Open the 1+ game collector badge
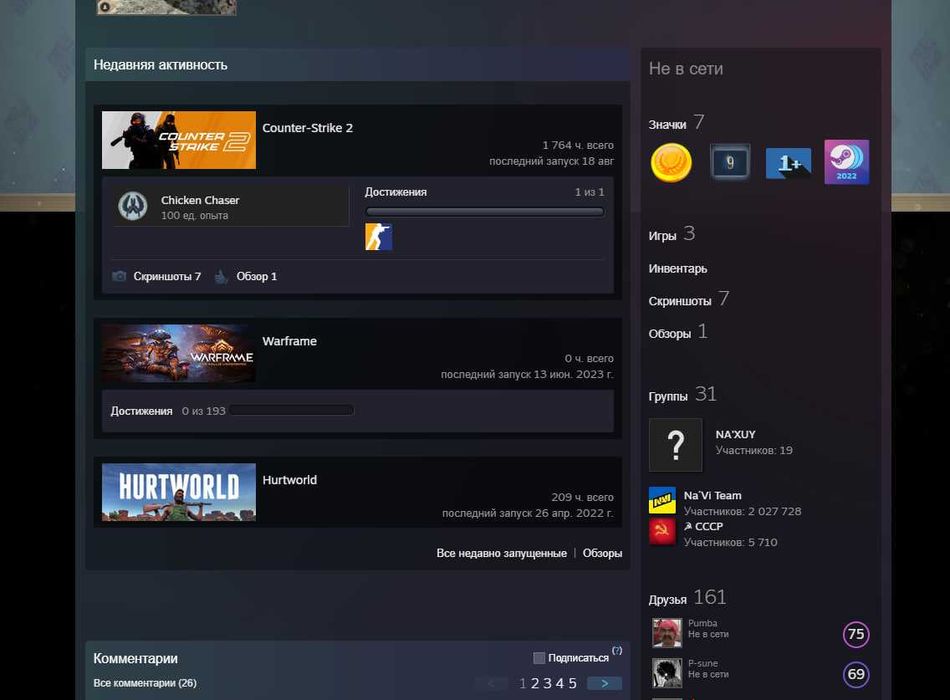Viewport: 950px width, 700px height. [x=788, y=163]
